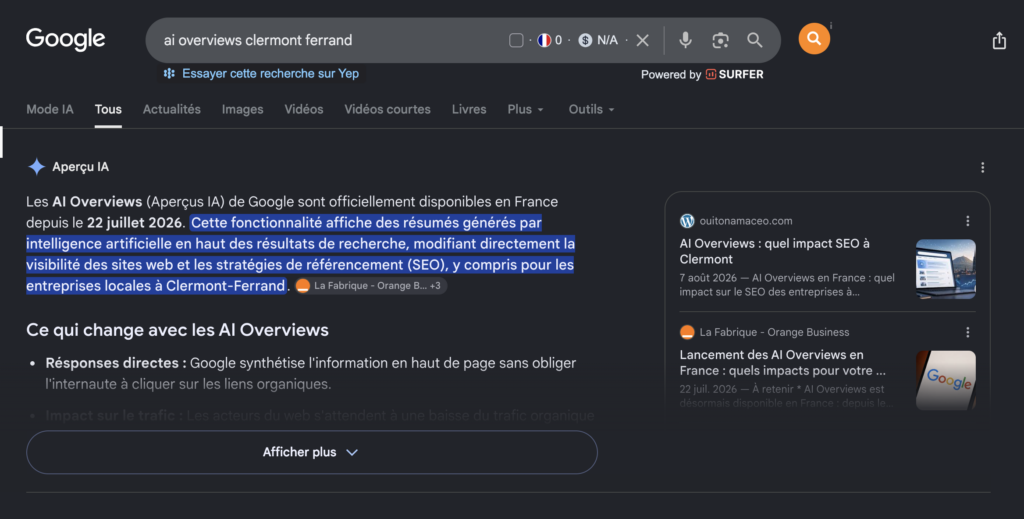Open the Vidéos tab

point(304,110)
